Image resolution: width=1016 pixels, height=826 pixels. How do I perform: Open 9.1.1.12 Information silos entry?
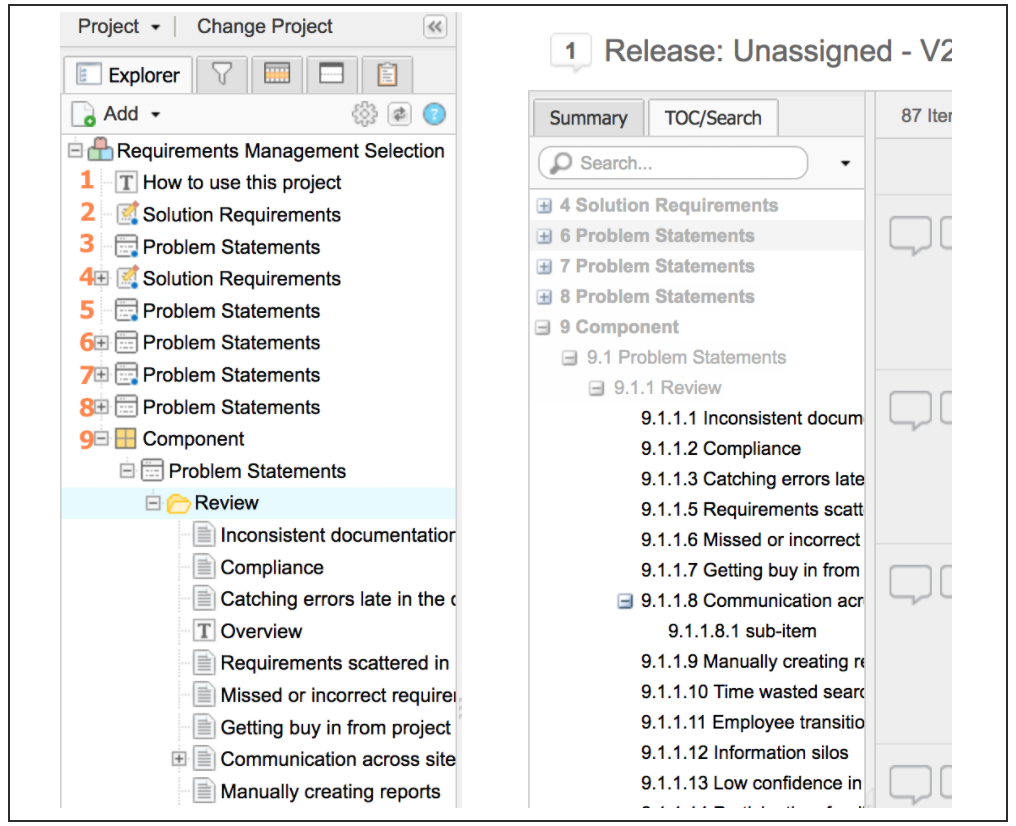(745, 753)
